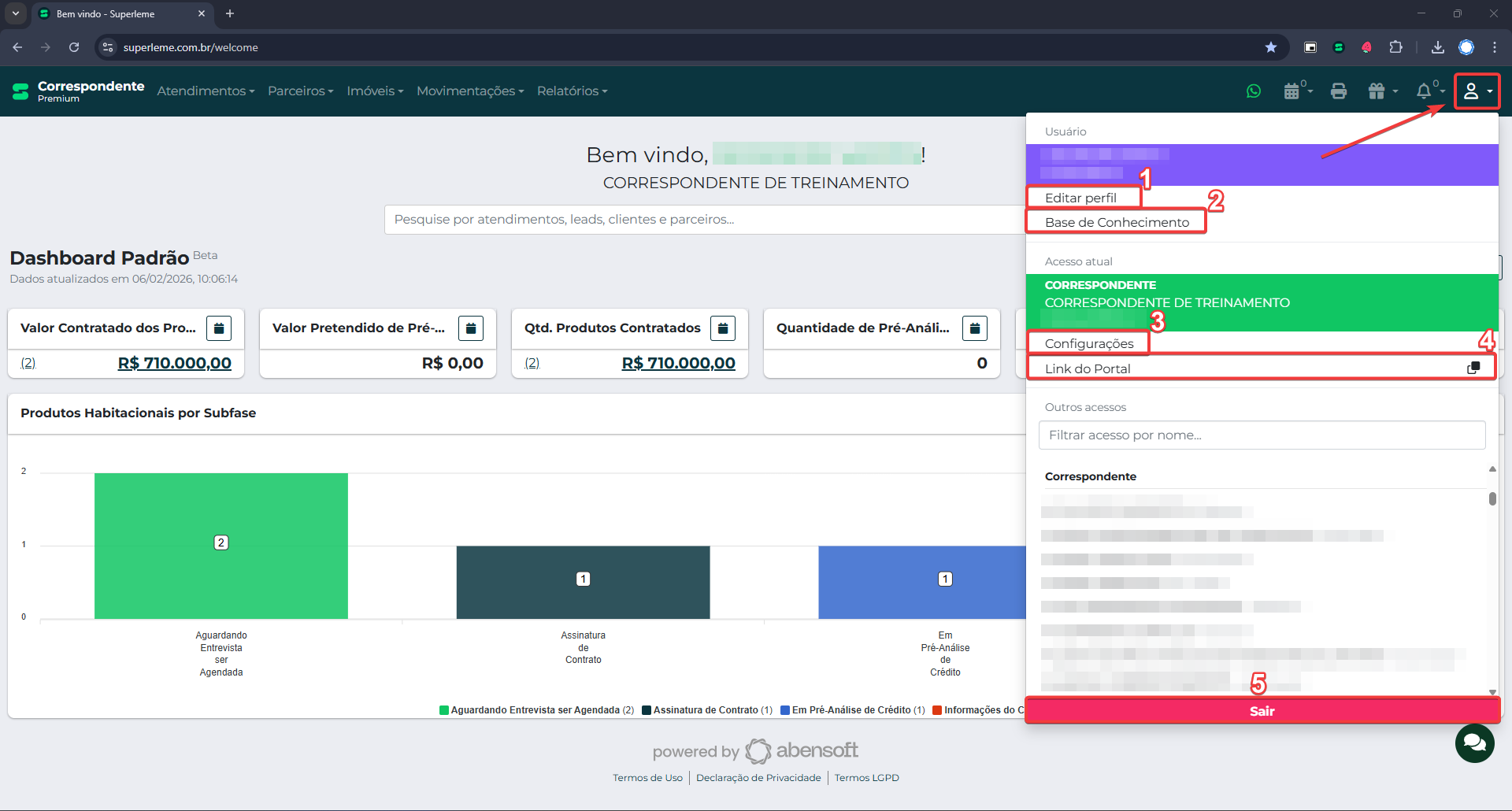Open the notifications bell icon
Image resolution: width=1512 pixels, height=811 pixels.
(x=1424, y=91)
